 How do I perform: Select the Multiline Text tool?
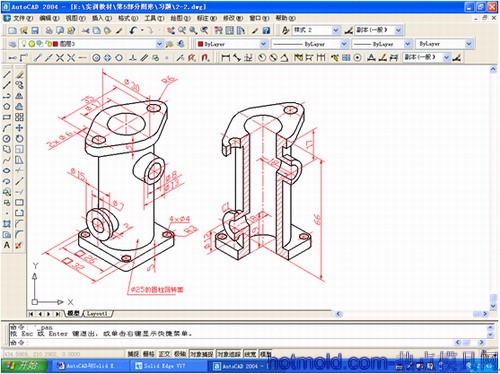click(7, 245)
